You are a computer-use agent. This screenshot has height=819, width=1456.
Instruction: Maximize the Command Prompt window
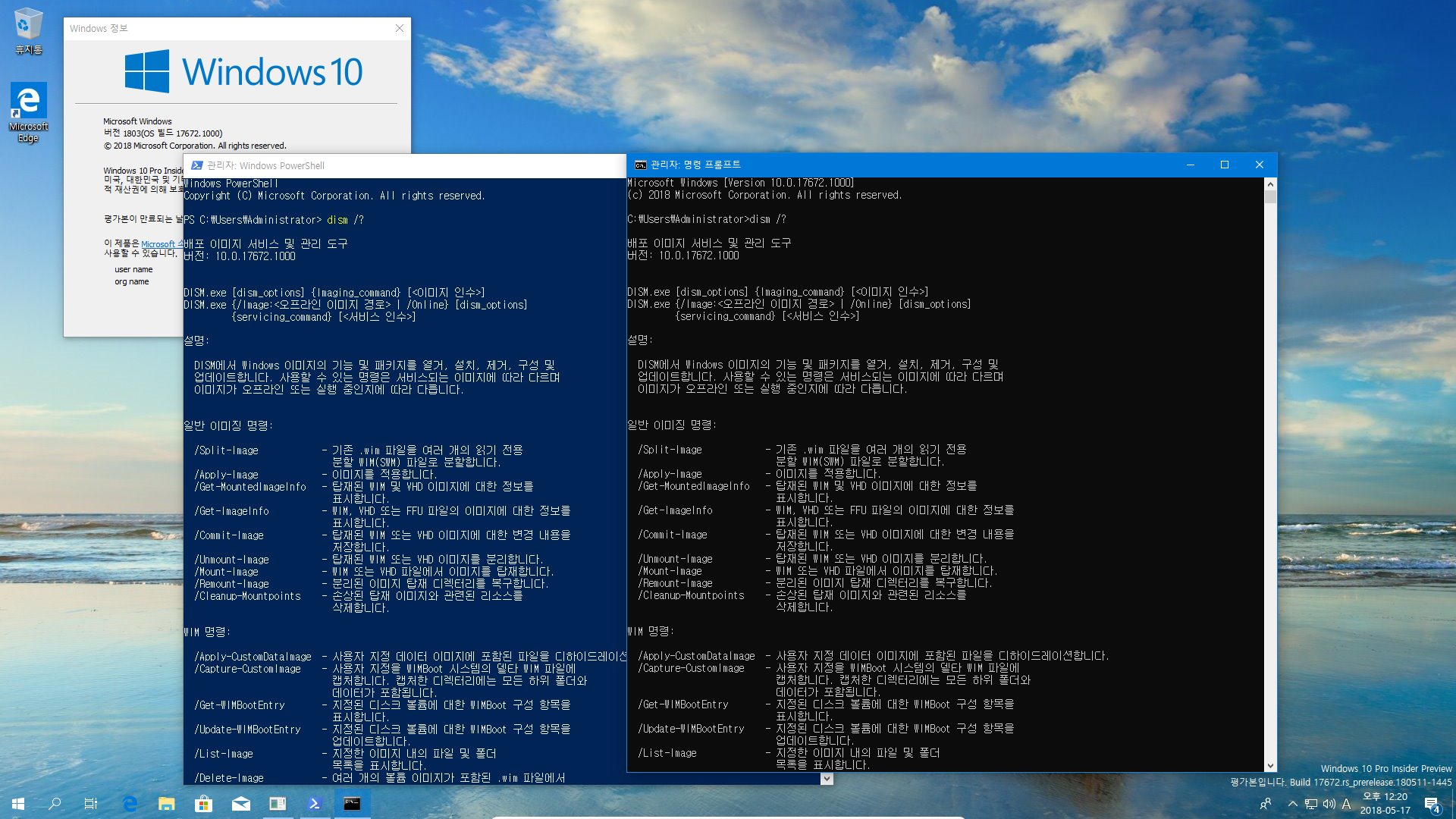tap(1225, 165)
